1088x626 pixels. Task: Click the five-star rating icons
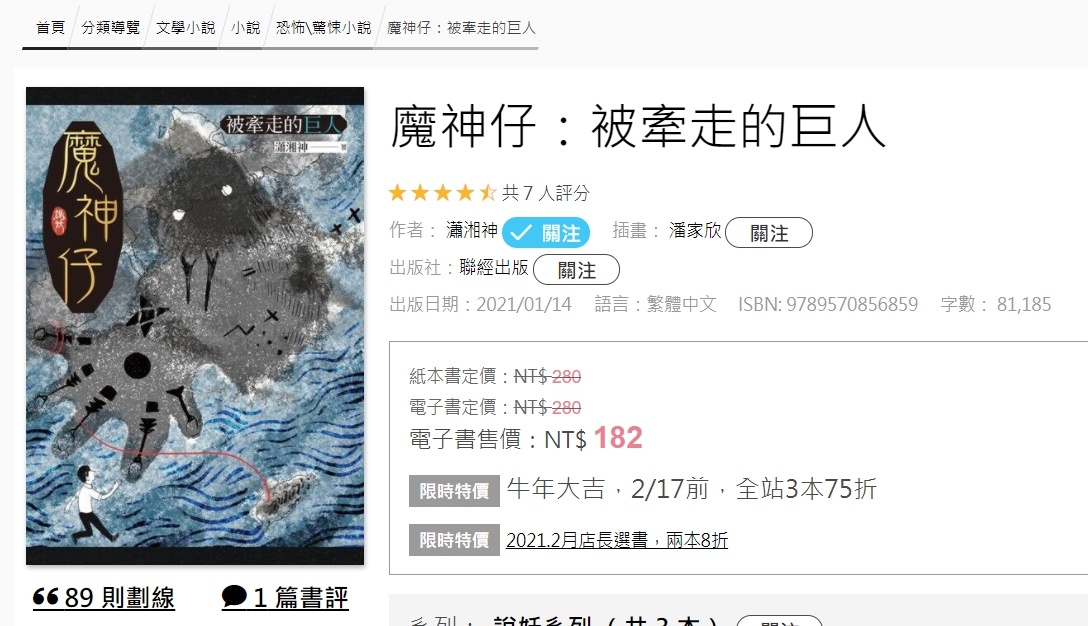click(442, 192)
